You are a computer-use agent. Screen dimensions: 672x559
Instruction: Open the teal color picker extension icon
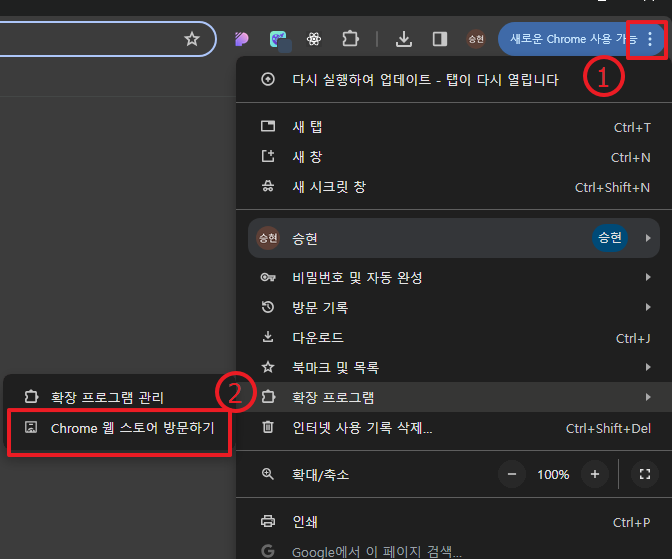[x=279, y=40]
